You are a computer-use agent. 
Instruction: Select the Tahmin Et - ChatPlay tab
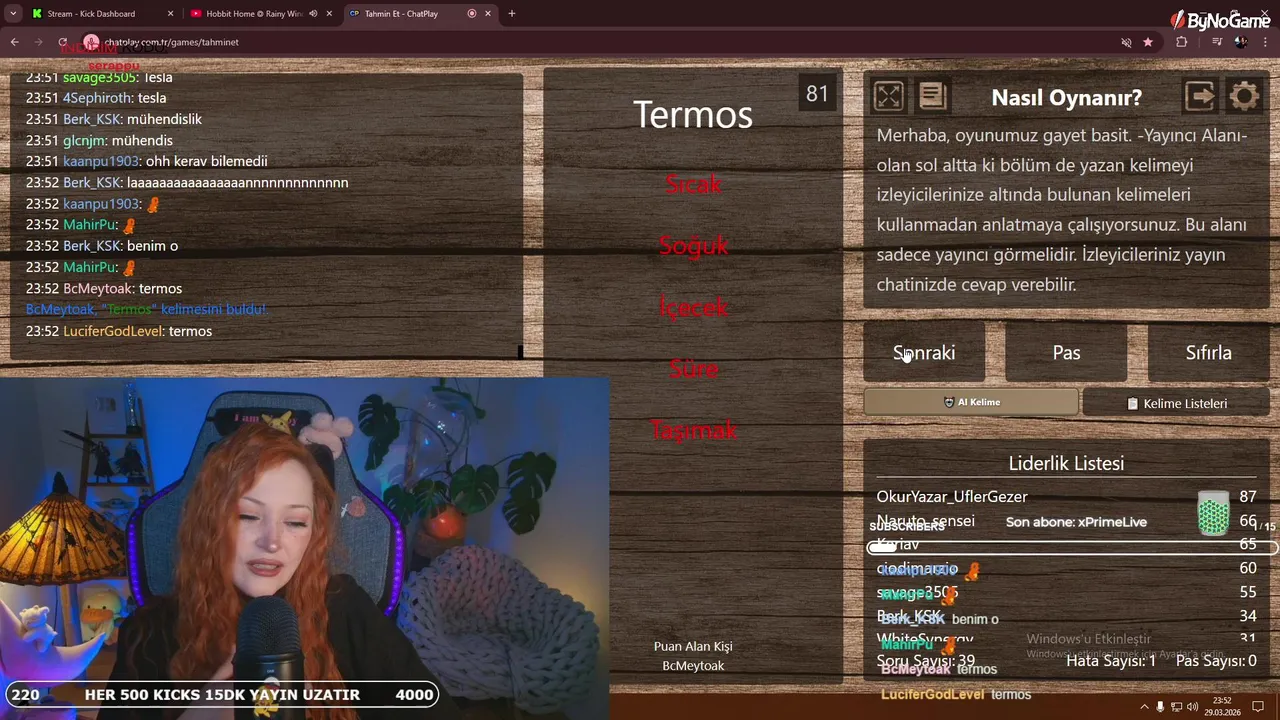[x=400, y=14]
